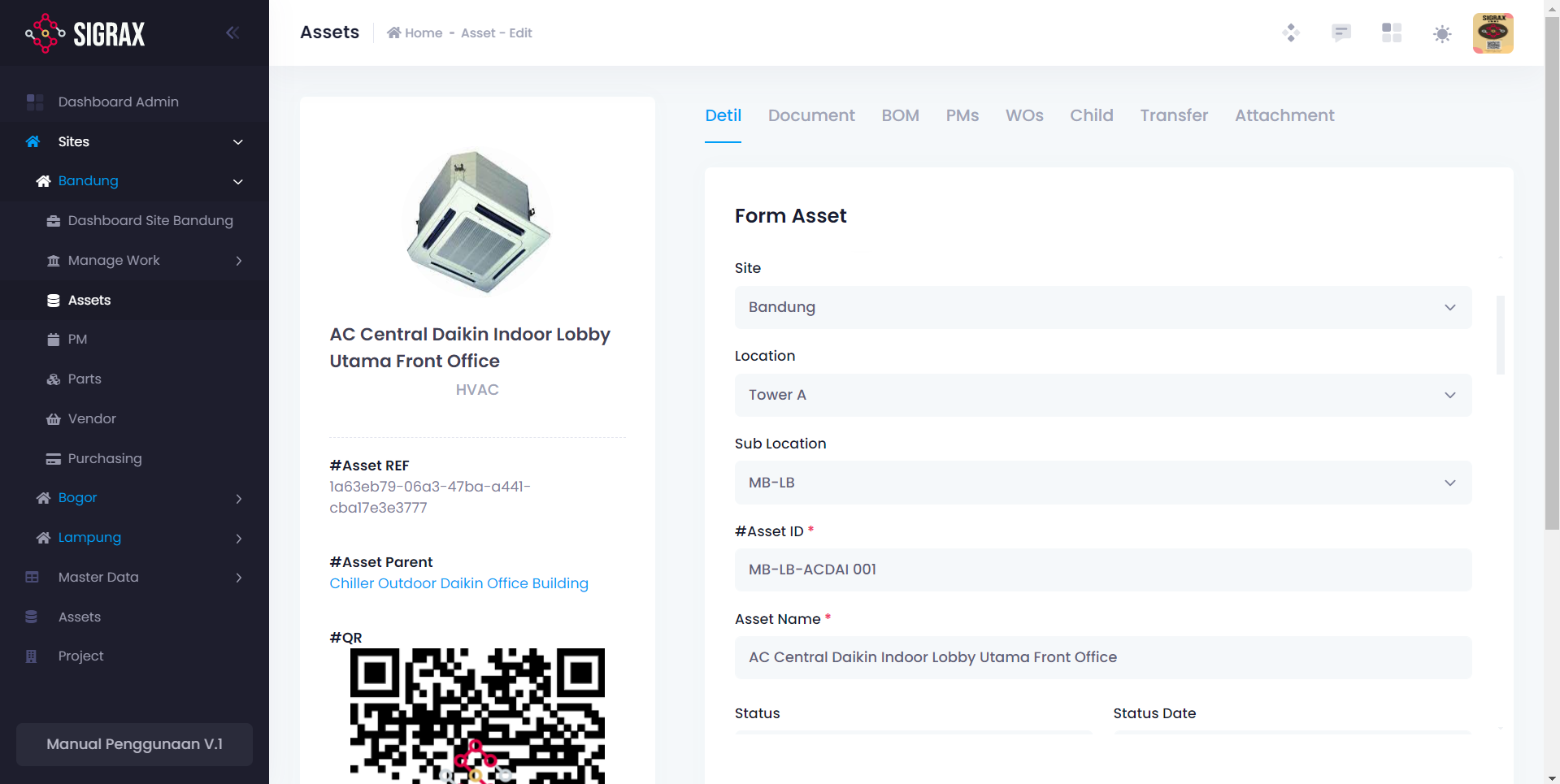1560x784 pixels.
Task: Switch to the Document tab
Action: click(810, 115)
